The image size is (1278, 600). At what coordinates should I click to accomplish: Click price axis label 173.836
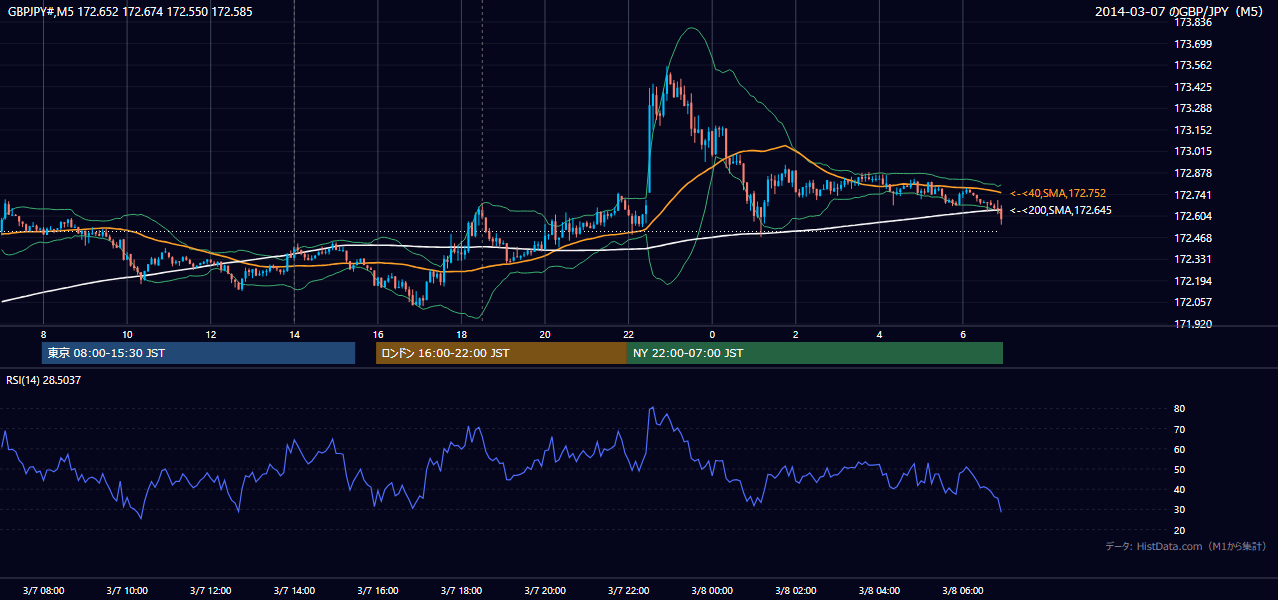1193,22
